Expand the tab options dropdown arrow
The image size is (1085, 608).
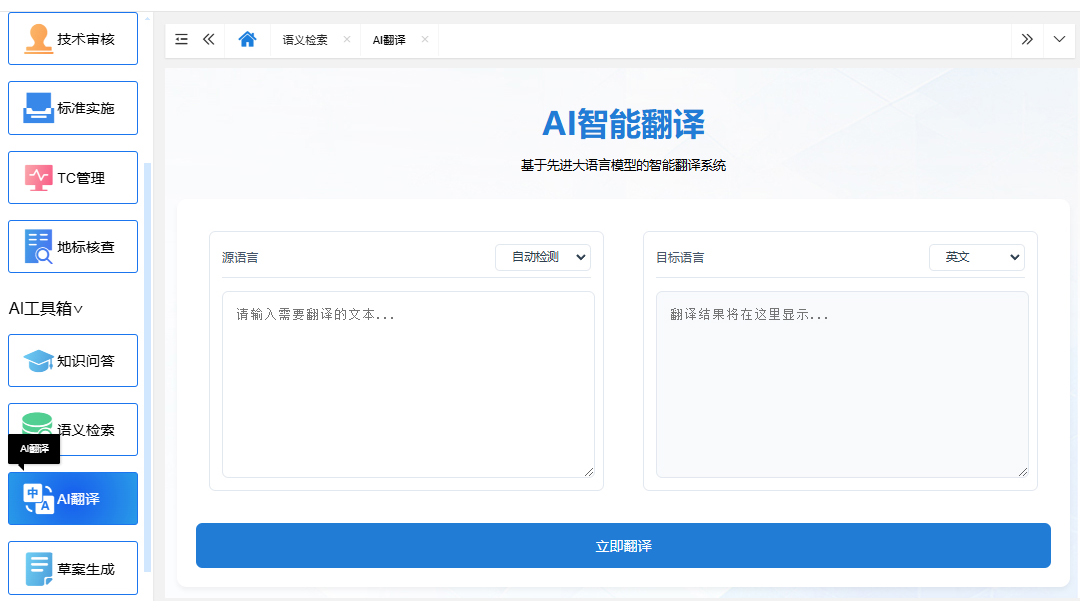click(1060, 40)
